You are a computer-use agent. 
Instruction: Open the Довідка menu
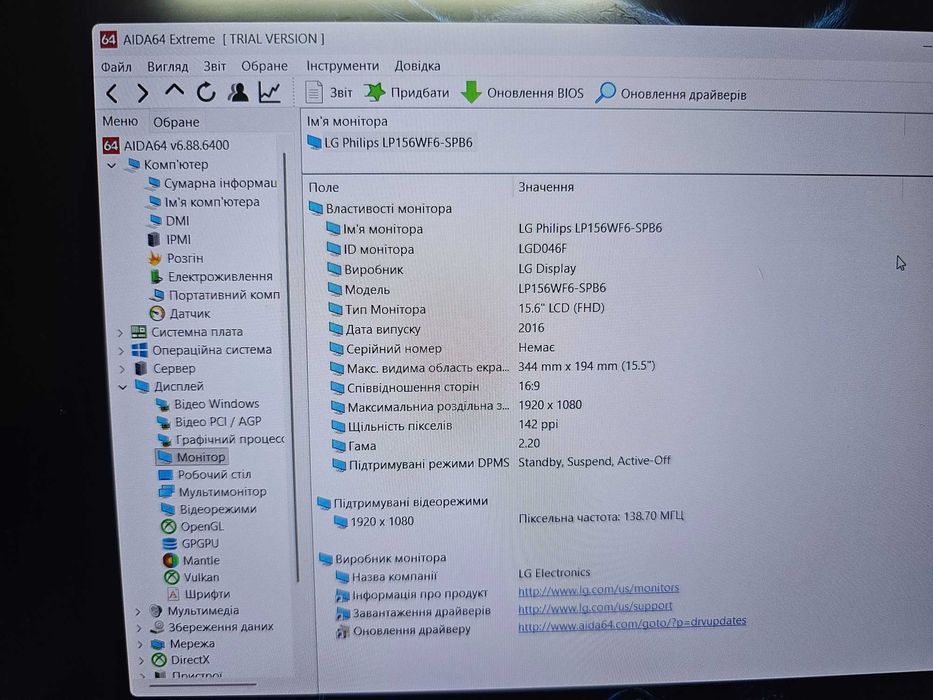pyautogui.click(x=417, y=65)
